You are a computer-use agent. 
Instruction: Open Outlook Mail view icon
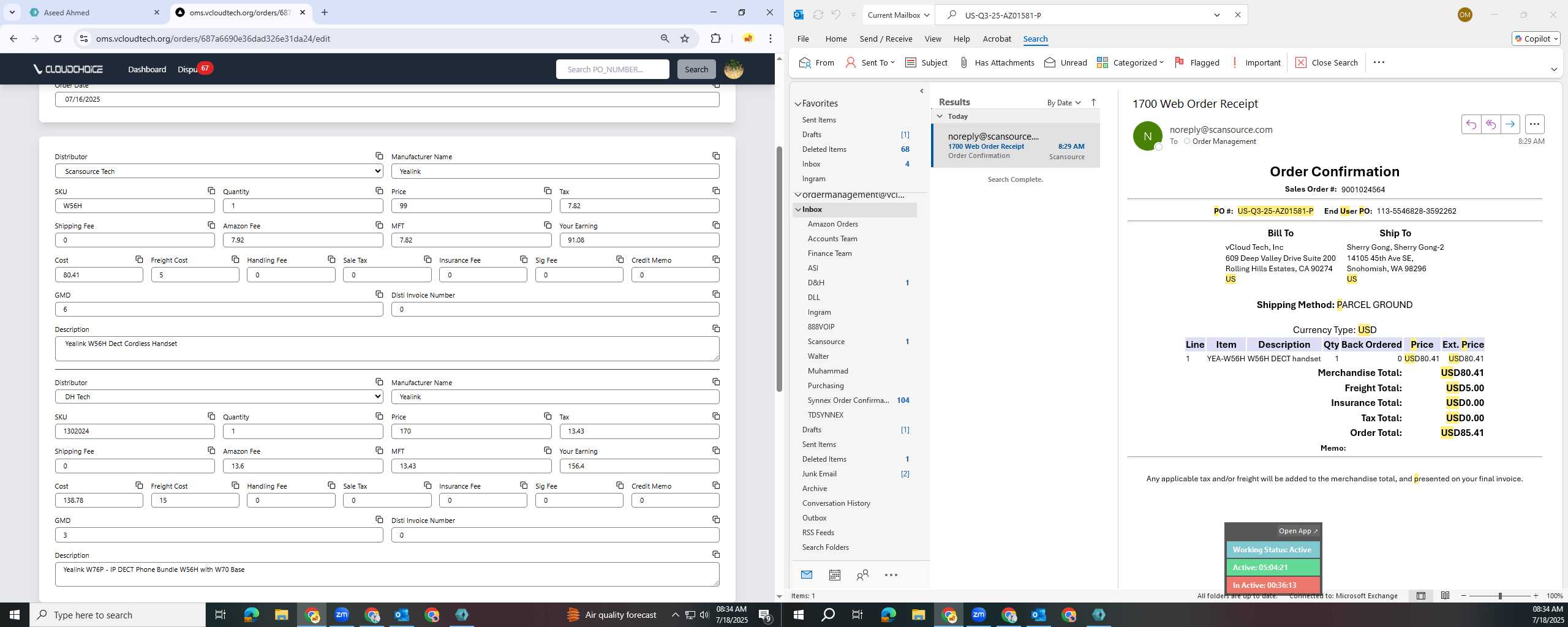tap(807, 575)
